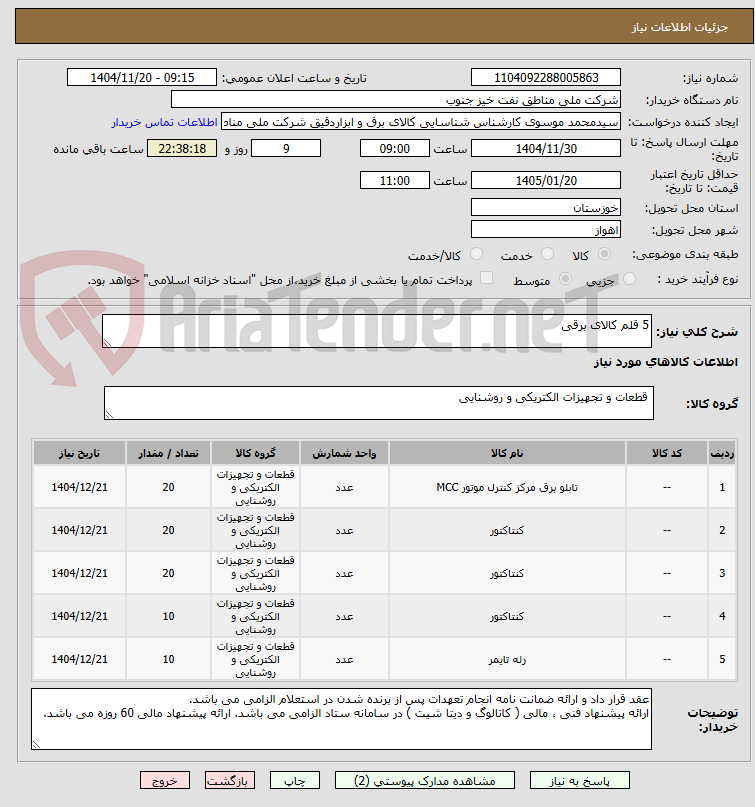Click the نام دستگاه خریدار field
This screenshot has width=755, height=807.
tap(395, 100)
